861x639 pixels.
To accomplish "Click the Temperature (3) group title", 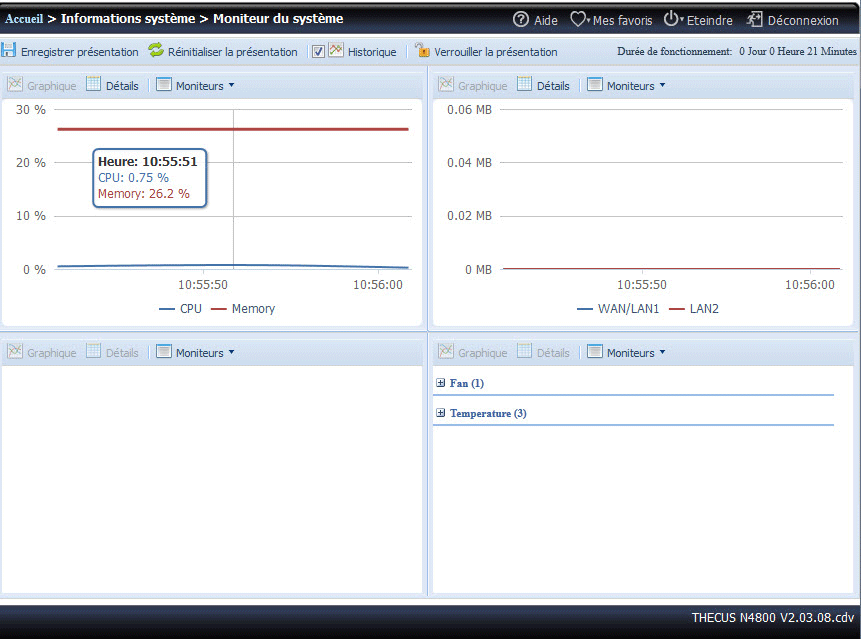I will 488,413.
